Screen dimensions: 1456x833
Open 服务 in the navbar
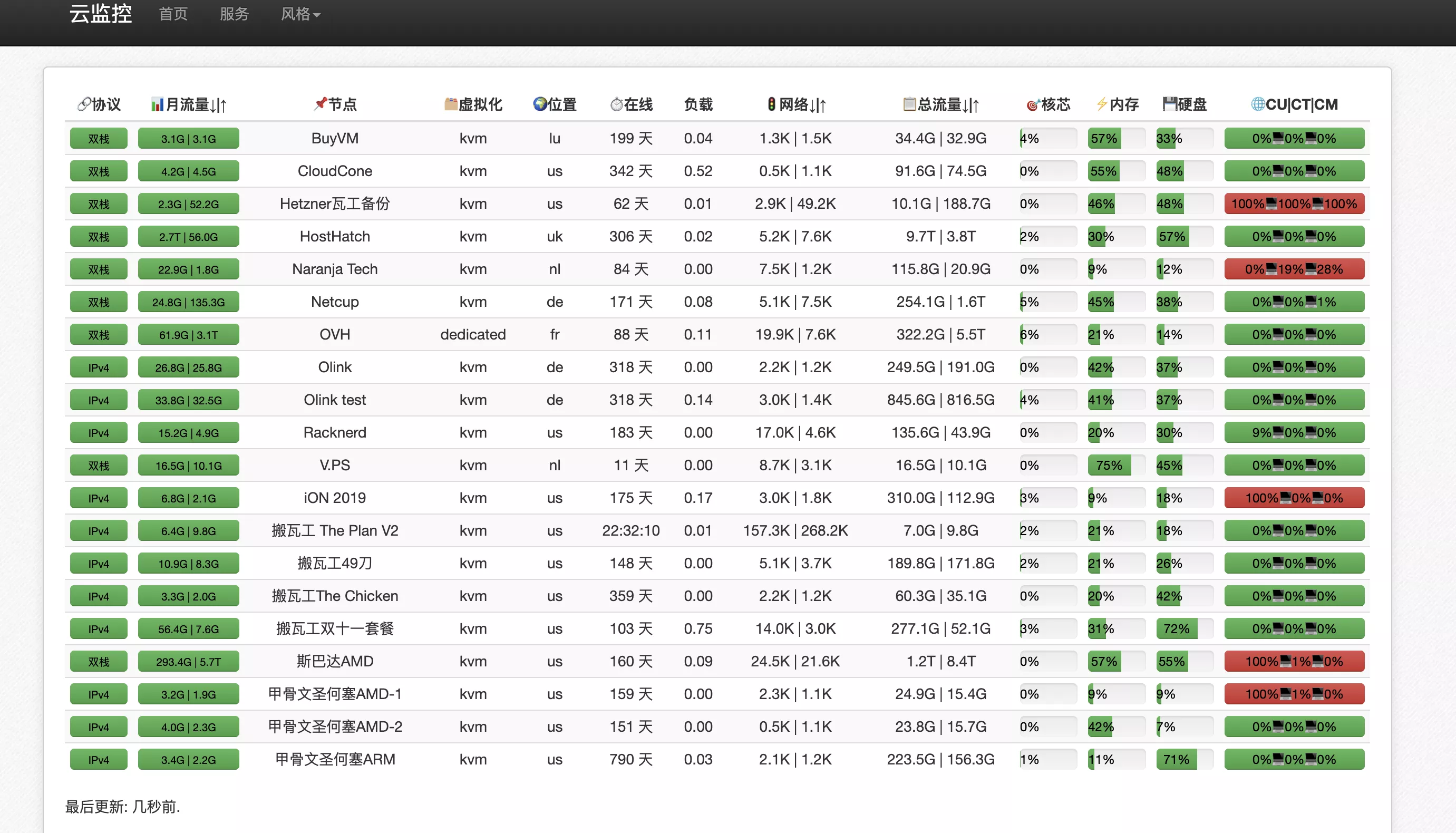(235, 14)
